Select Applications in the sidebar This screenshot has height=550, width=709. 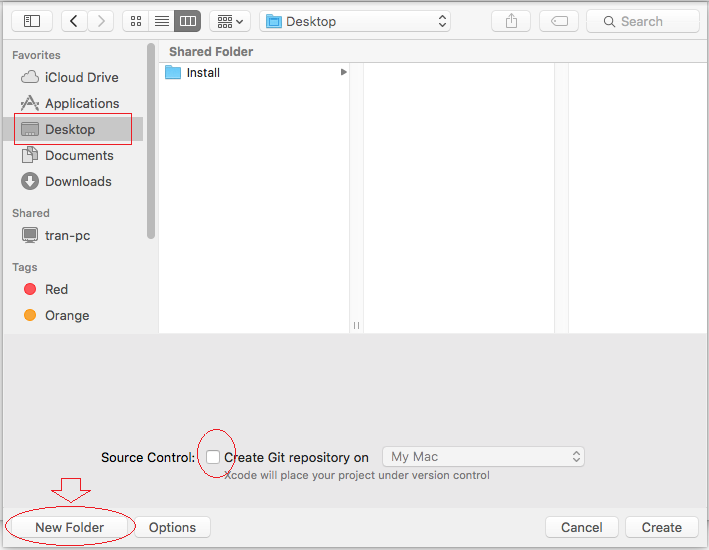click(72, 104)
